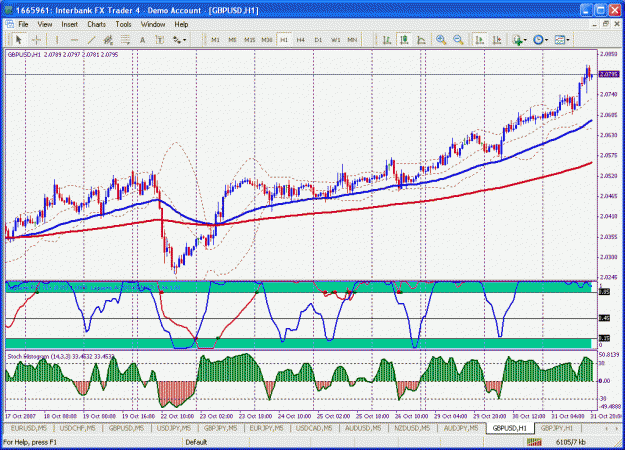Set timeframe to H1
The width and height of the screenshot is (625, 450).
(x=284, y=40)
